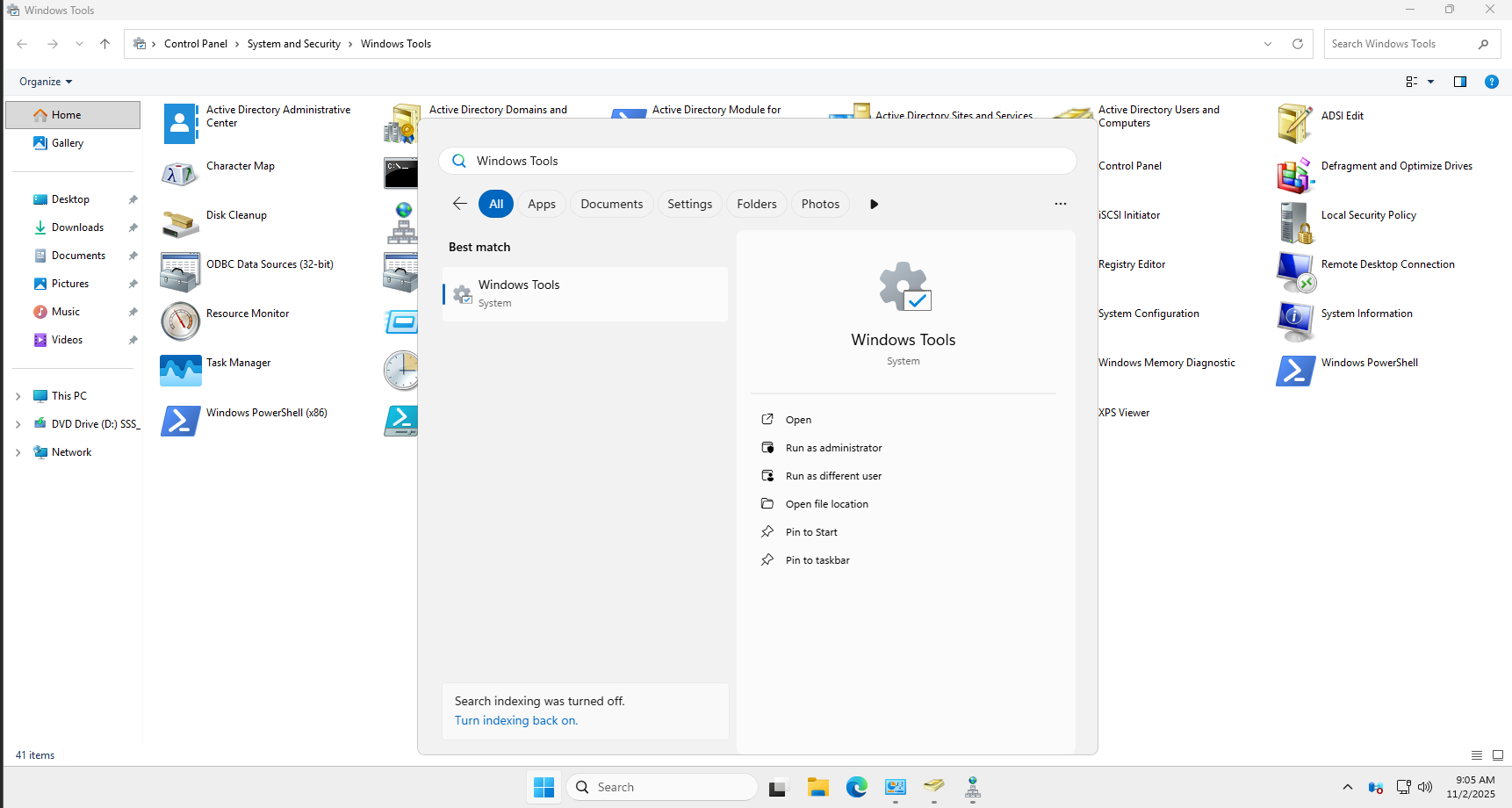This screenshot has height=808, width=1512.
Task: Launch Windows PowerShell (x86) icon
Action: point(181,421)
